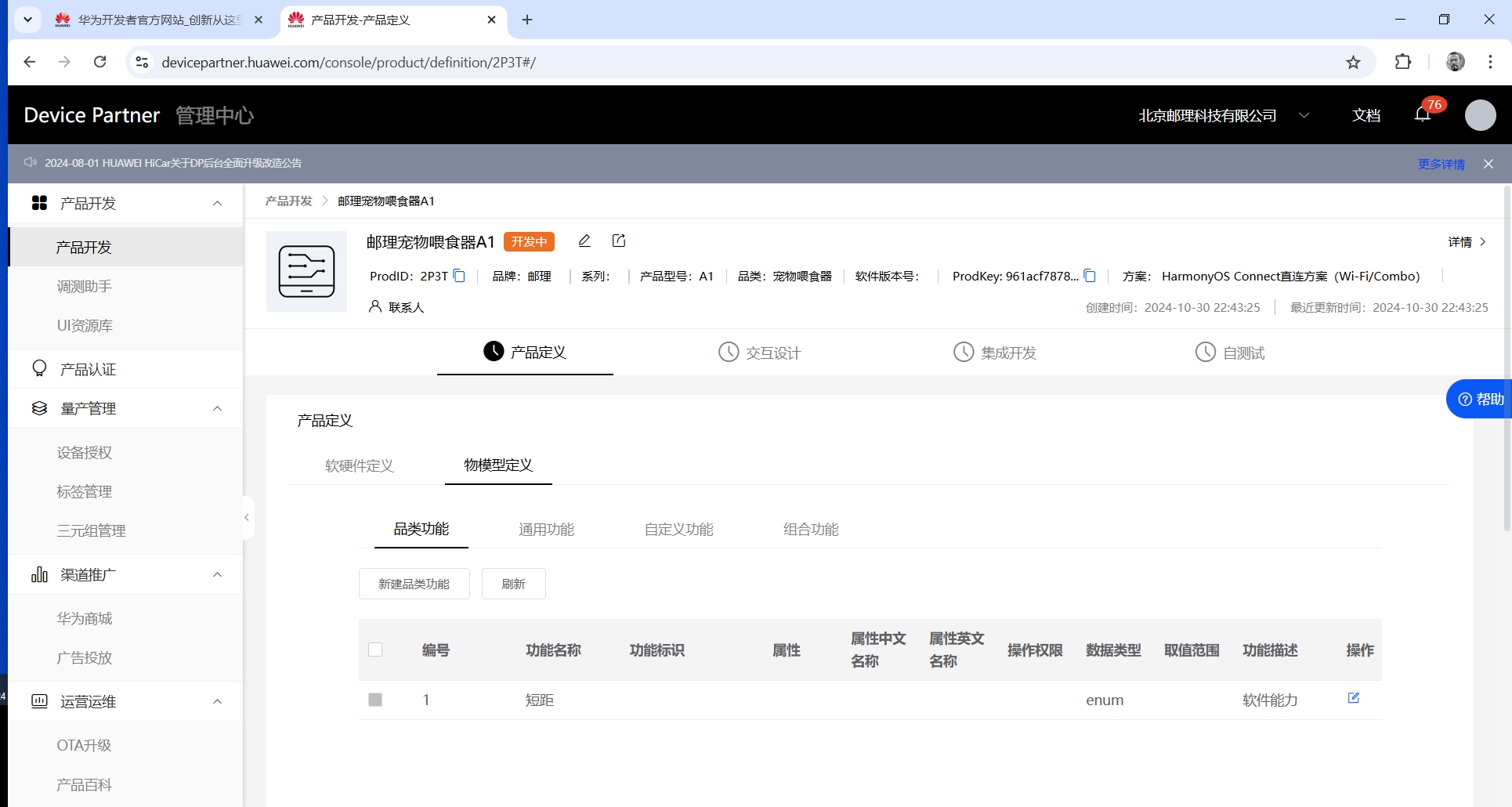Screen dimensions: 1512x807
Task: Click the 刷新 button
Action: click(x=513, y=584)
